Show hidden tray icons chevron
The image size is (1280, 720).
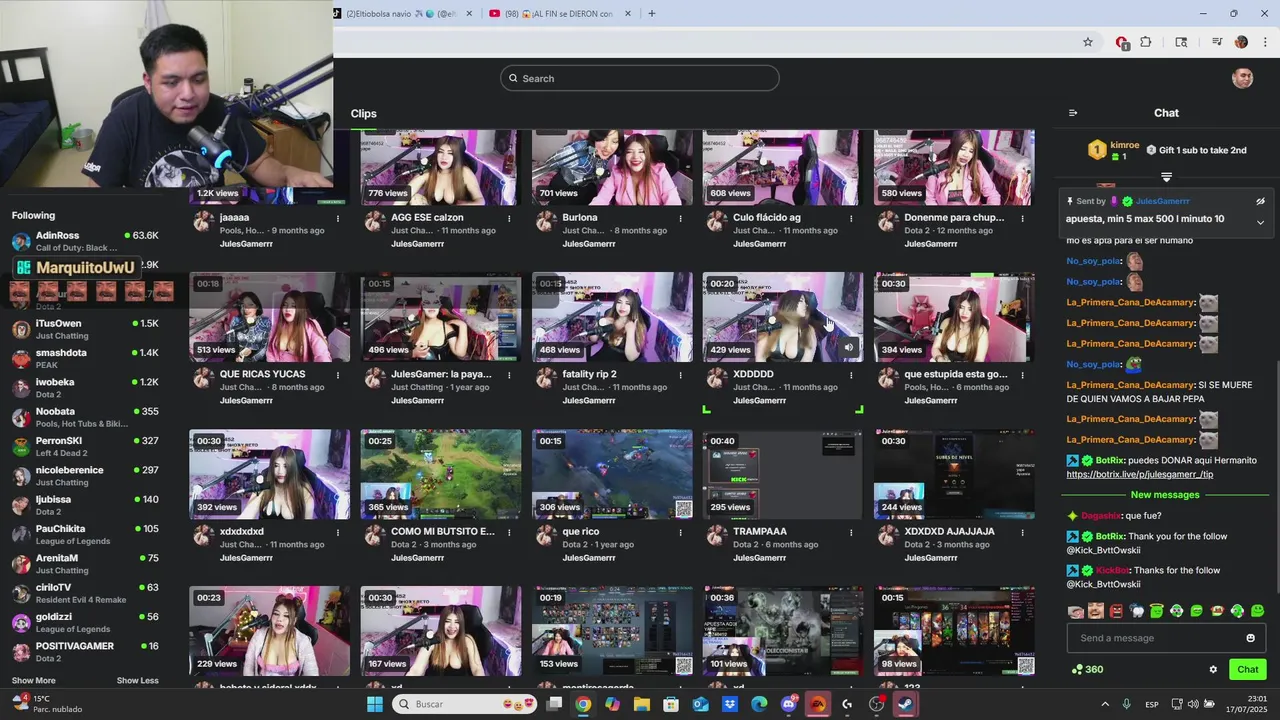1105,704
